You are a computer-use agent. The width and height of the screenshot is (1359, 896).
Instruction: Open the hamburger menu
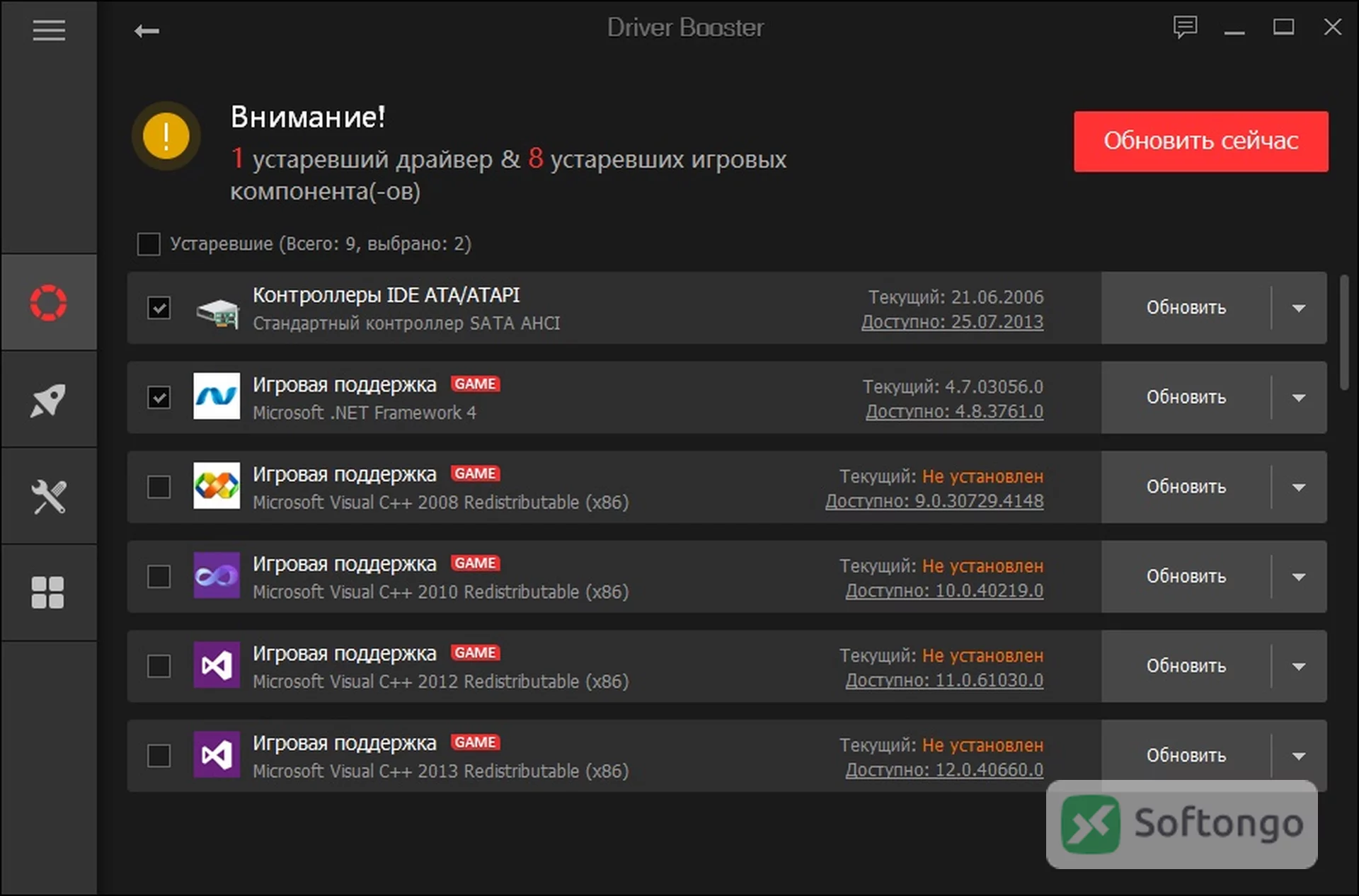[49, 30]
